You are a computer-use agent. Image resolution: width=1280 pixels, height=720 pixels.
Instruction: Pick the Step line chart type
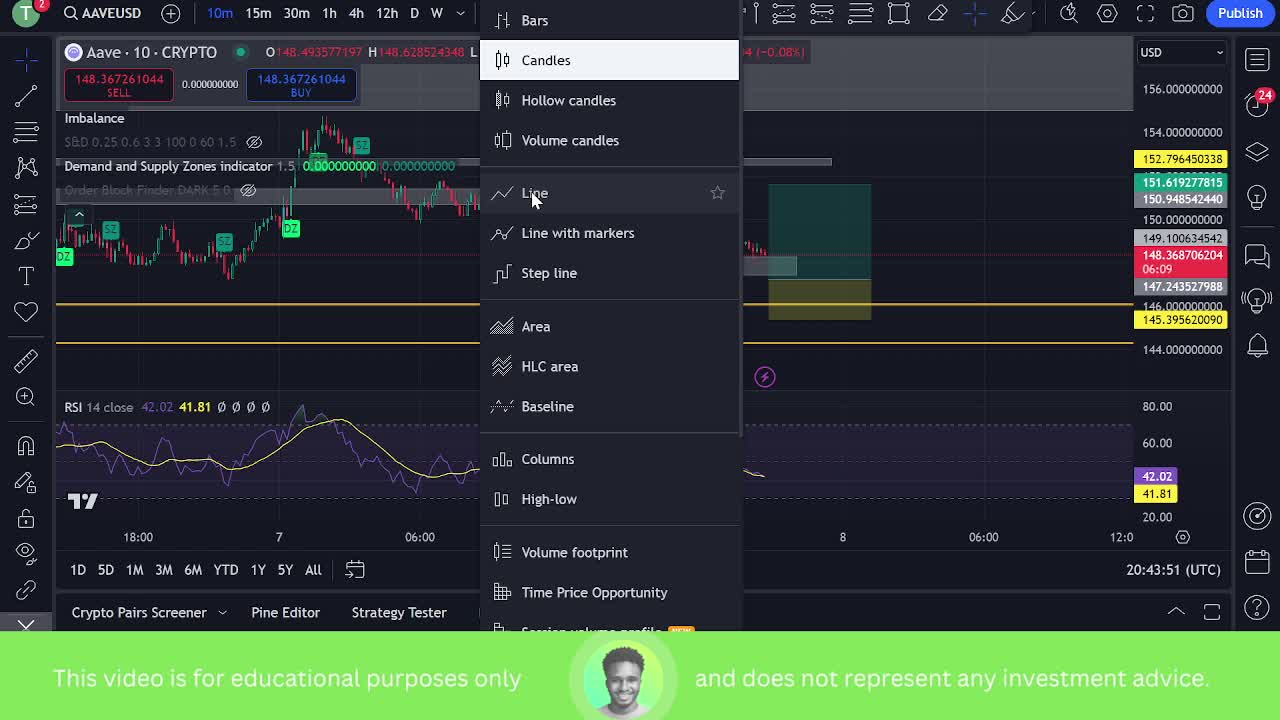pos(609,273)
